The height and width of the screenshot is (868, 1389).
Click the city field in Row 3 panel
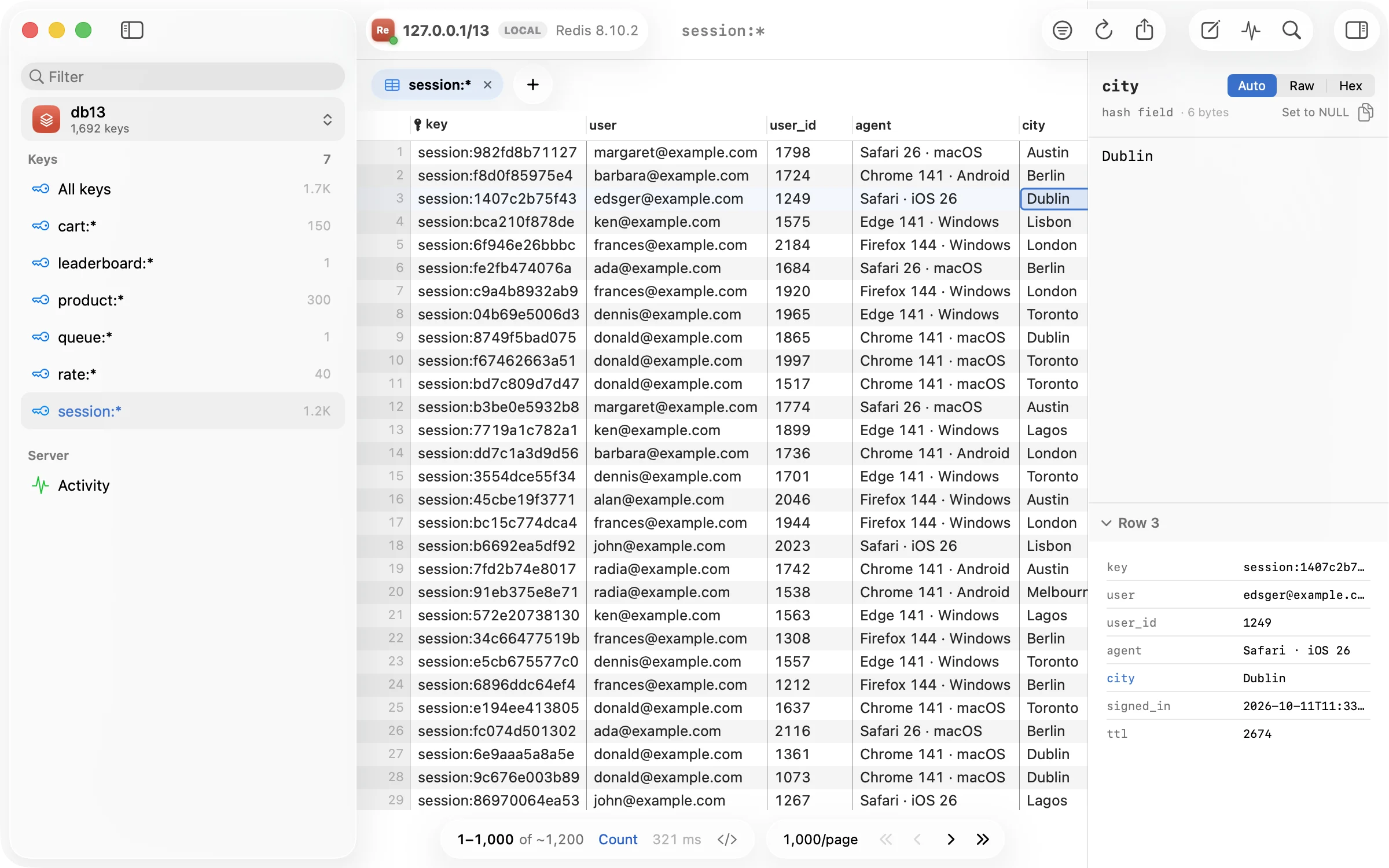[1238, 678]
